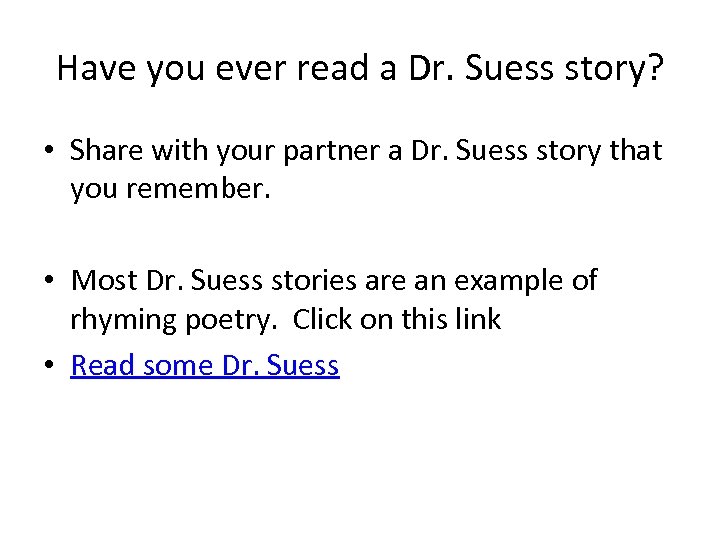Click the bullet point before the hyperlink

pyautogui.click(x=48, y=367)
